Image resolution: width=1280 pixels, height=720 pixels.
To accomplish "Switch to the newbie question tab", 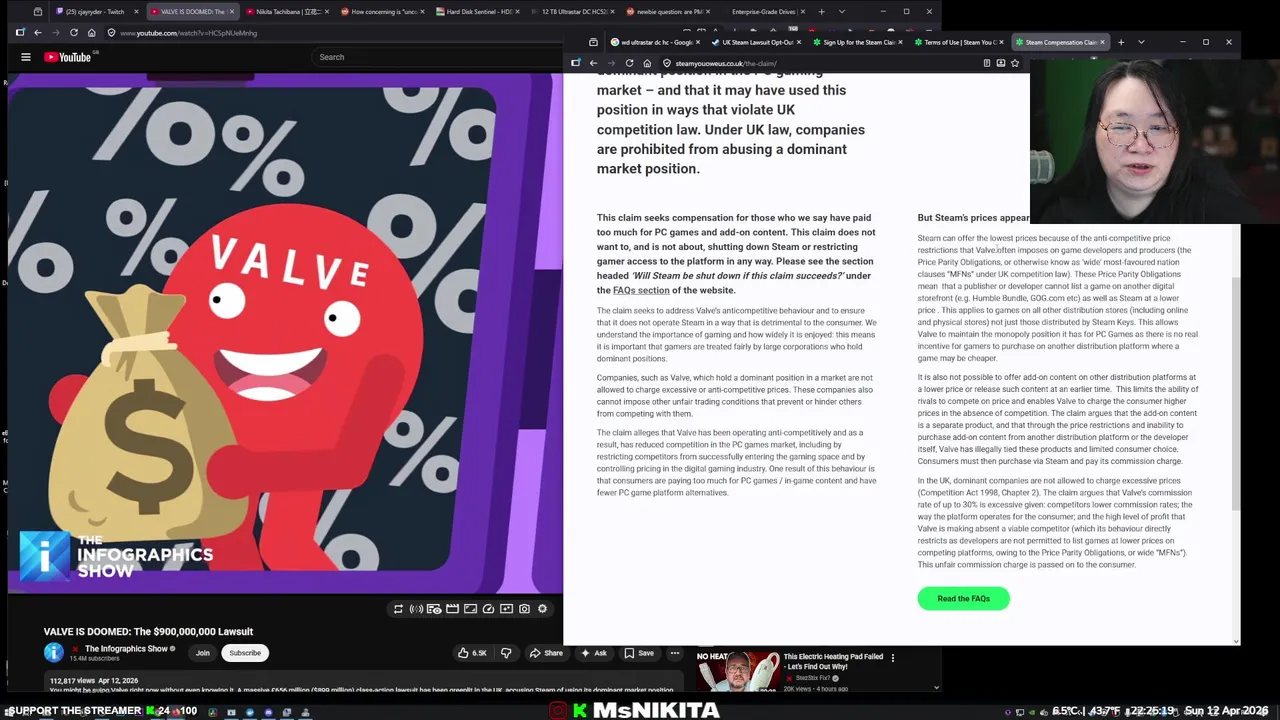I will [x=669, y=12].
